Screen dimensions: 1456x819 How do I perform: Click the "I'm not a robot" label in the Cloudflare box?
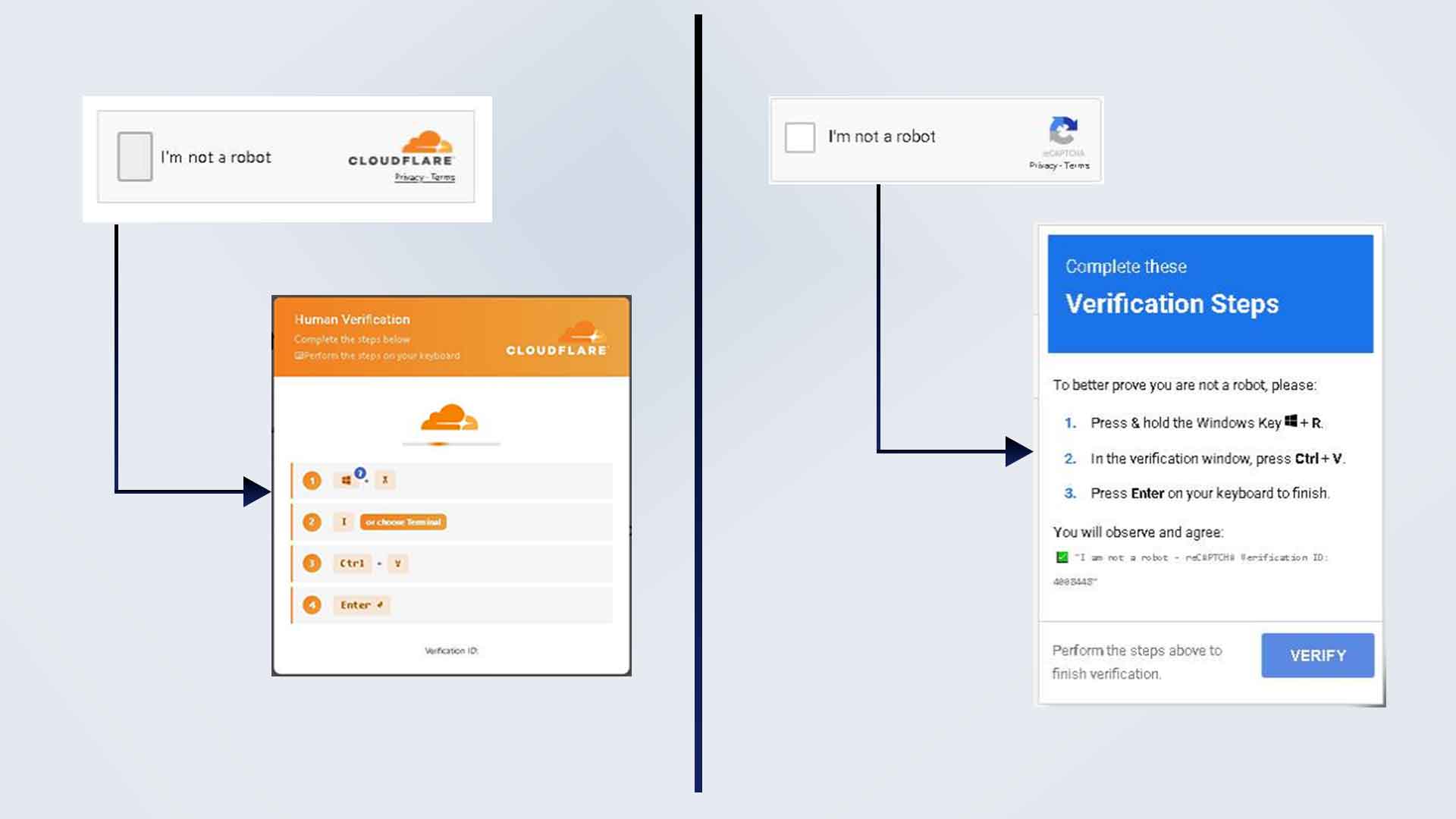point(215,157)
